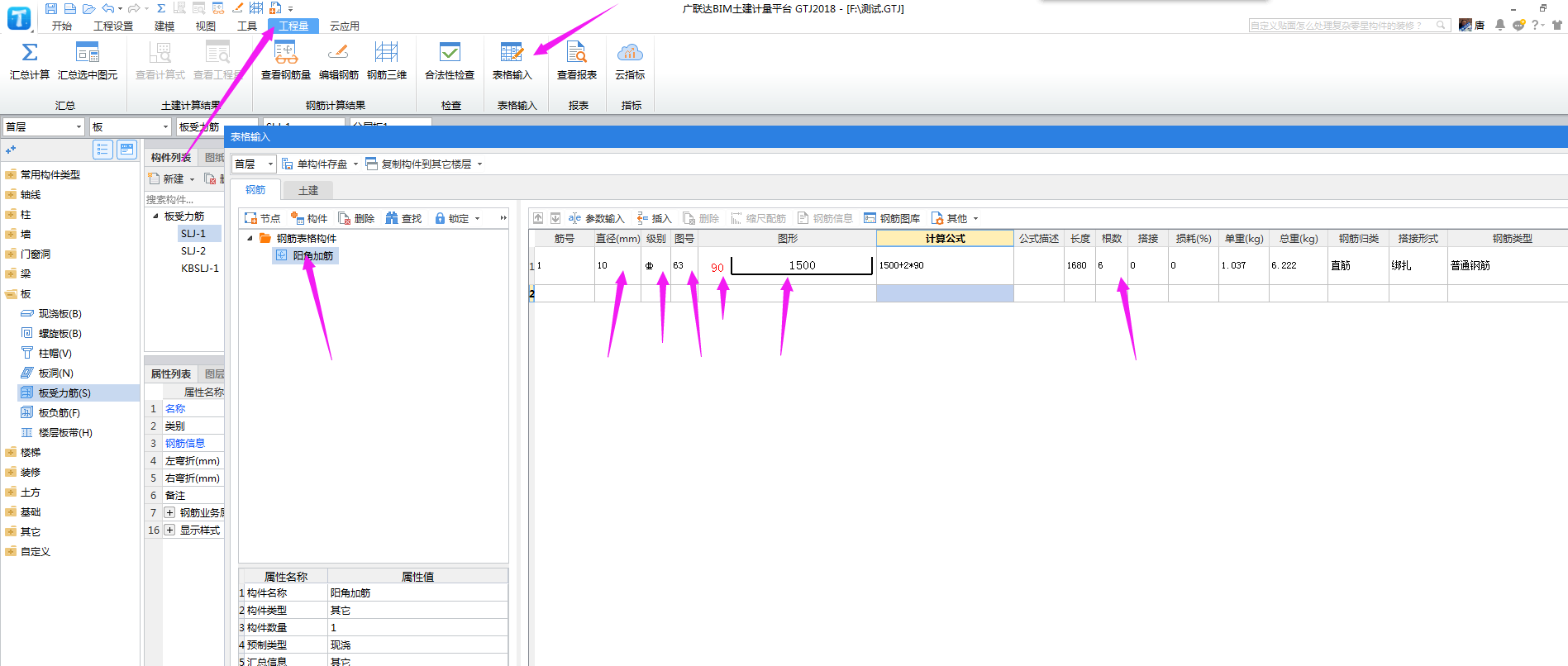
Task: Open the 云应用 menu tab
Action: tap(345, 26)
